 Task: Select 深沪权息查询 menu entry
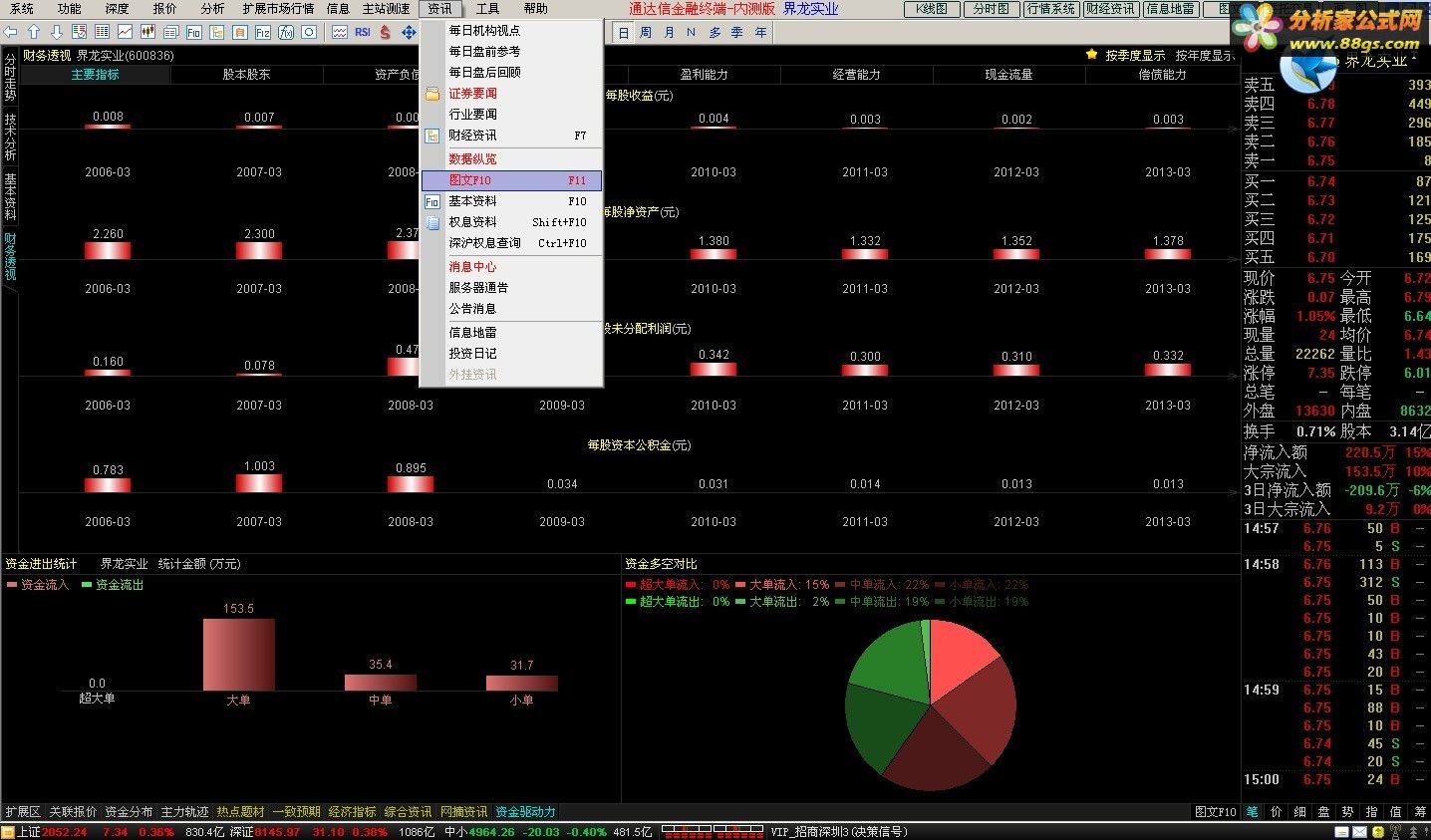[x=511, y=243]
